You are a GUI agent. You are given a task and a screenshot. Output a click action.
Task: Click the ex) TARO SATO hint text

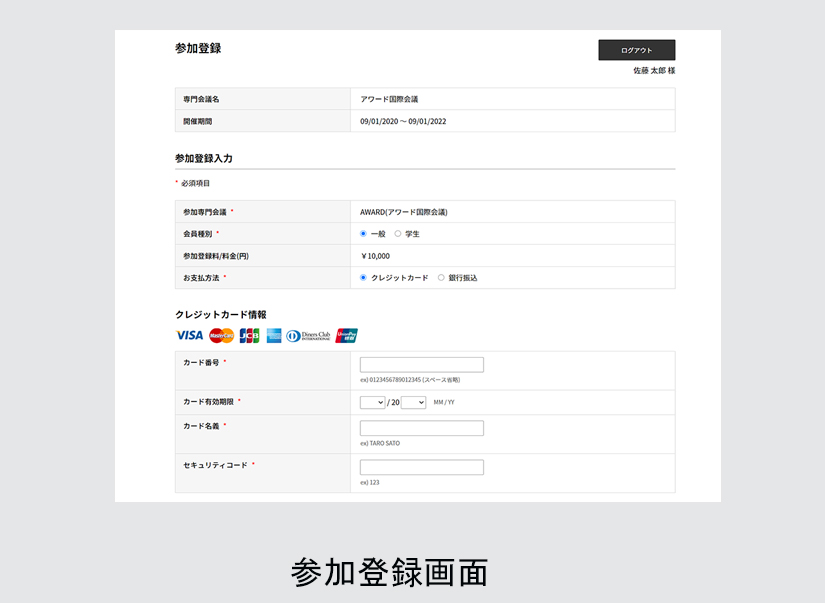pos(380,444)
